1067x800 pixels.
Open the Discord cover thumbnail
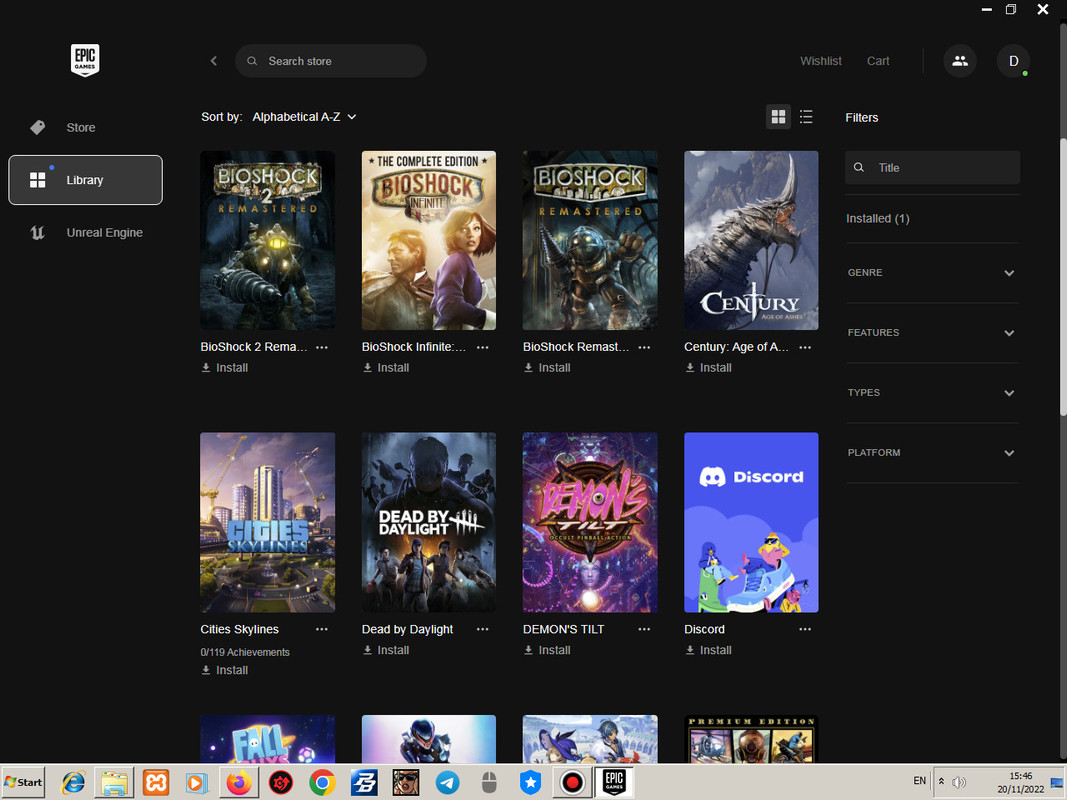click(x=751, y=522)
